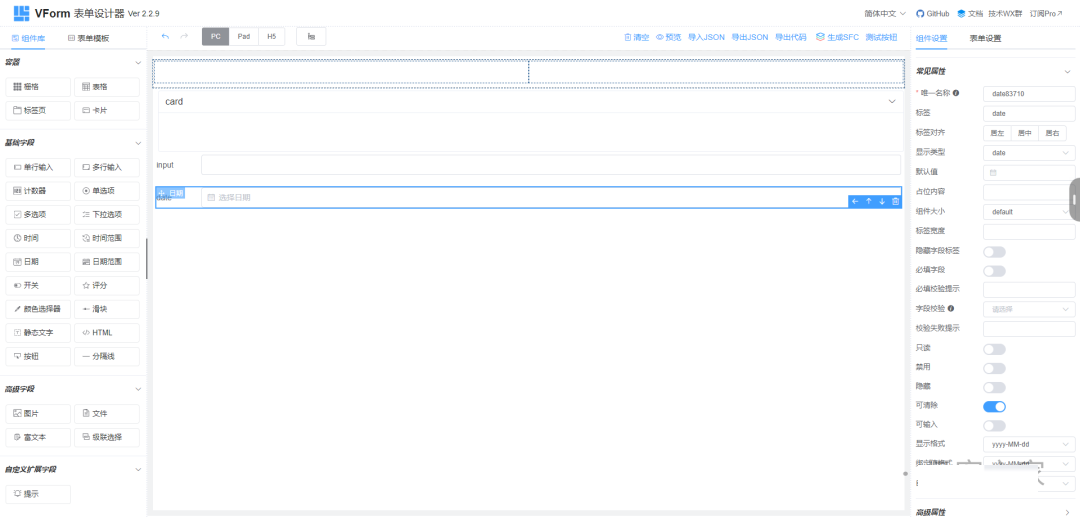Pick the 时间 time field

tap(38, 238)
